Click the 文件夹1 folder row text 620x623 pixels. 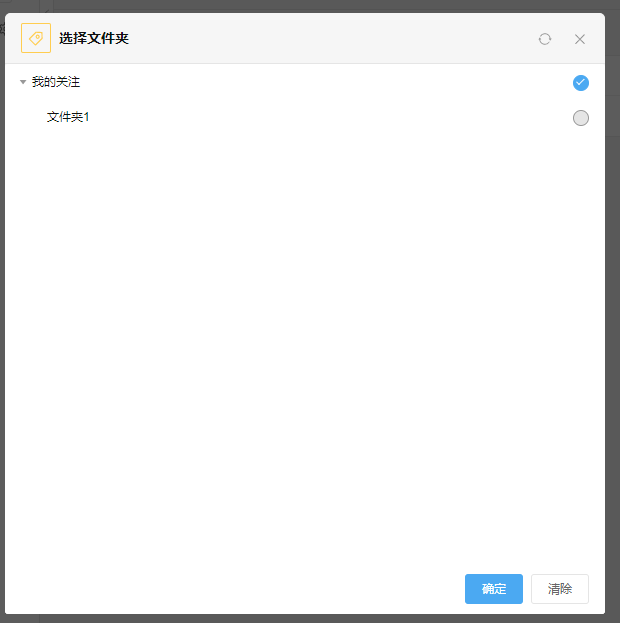click(68, 117)
